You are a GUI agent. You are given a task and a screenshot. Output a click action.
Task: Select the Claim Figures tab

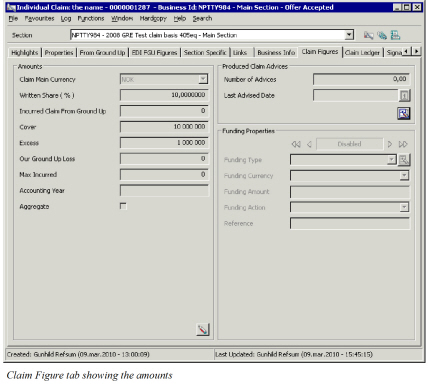pyautogui.click(x=320, y=52)
